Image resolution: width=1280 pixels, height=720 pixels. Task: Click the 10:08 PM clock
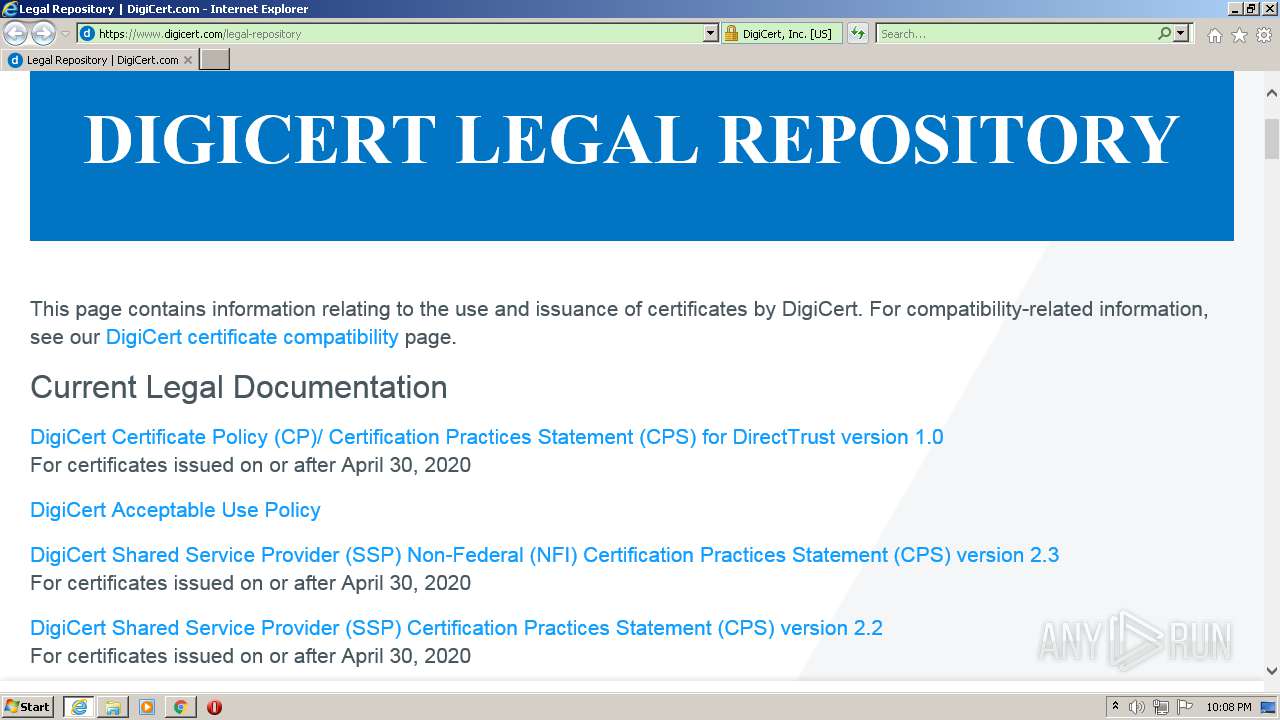pos(1229,707)
